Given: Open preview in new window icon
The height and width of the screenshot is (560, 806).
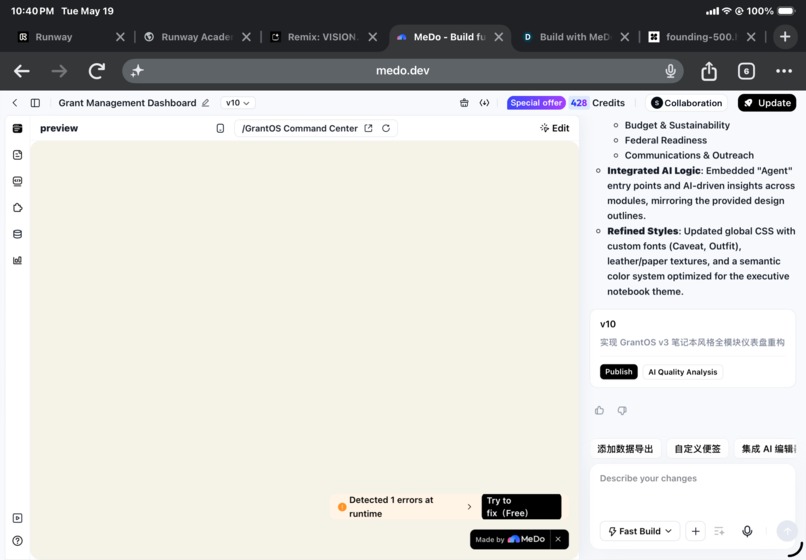Looking at the screenshot, I should point(369,128).
